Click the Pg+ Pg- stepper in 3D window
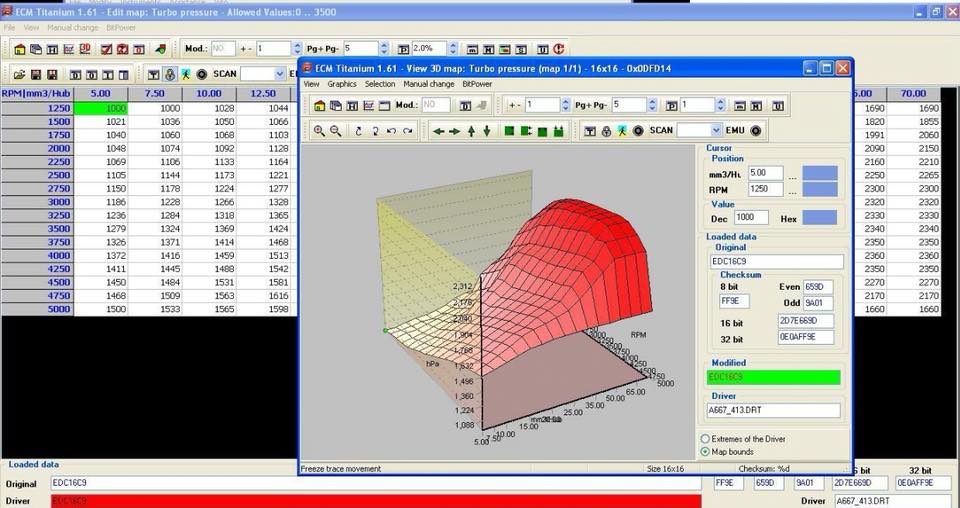The image size is (960, 508). [x=652, y=105]
